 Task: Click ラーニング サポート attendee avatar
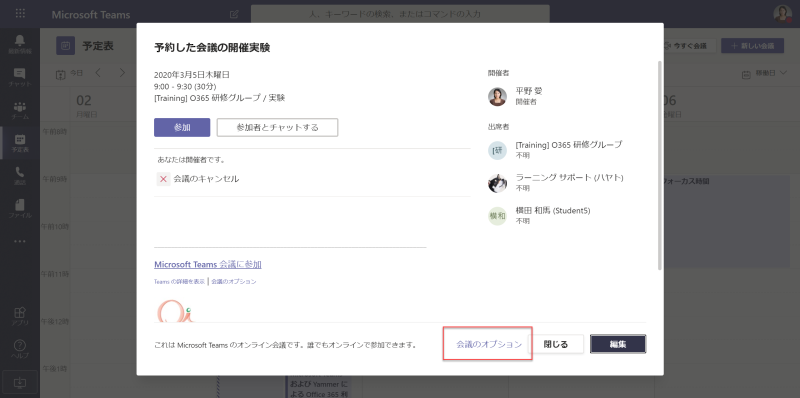[497, 183]
